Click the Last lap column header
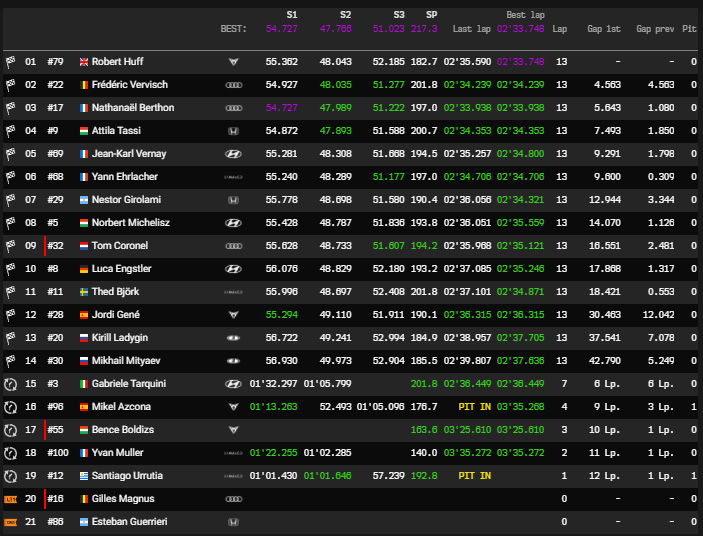703x536 pixels. pyautogui.click(x=471, y=29)
